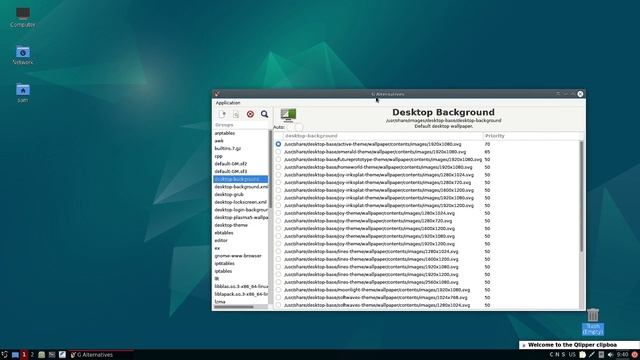Select gnome-www-browser in Groups list
Image resolution: width=640 pixels, height=360 pixels.
click(x=241, y=256)
